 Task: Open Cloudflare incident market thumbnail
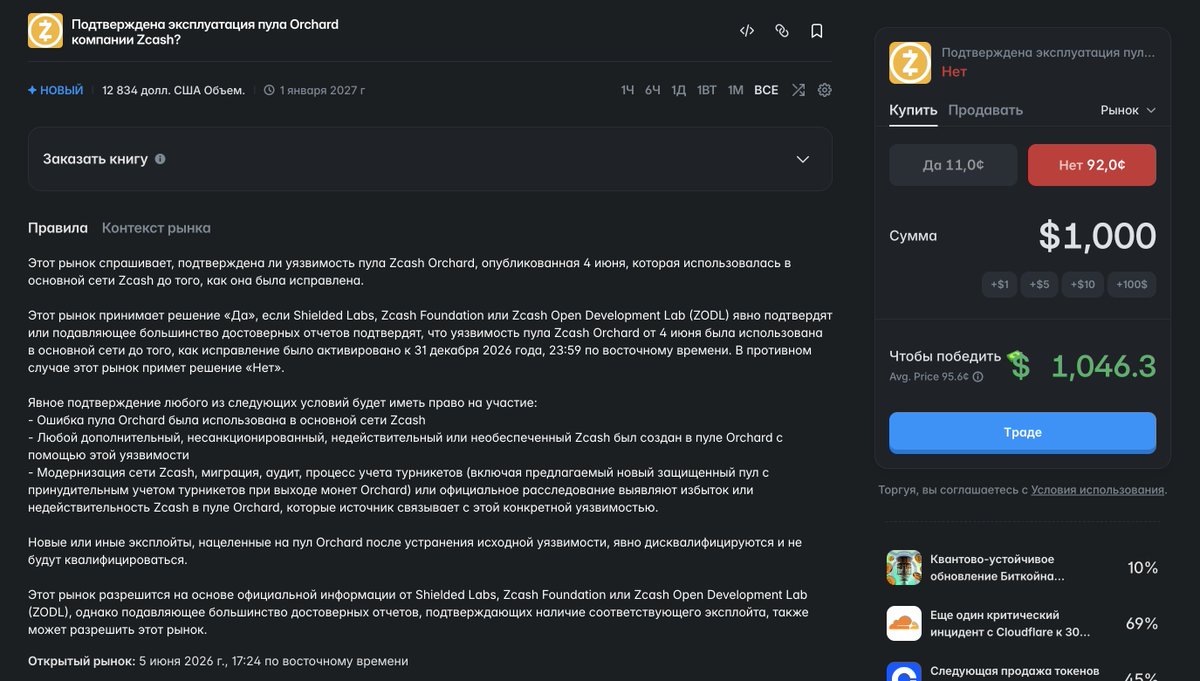pos(904,624)
